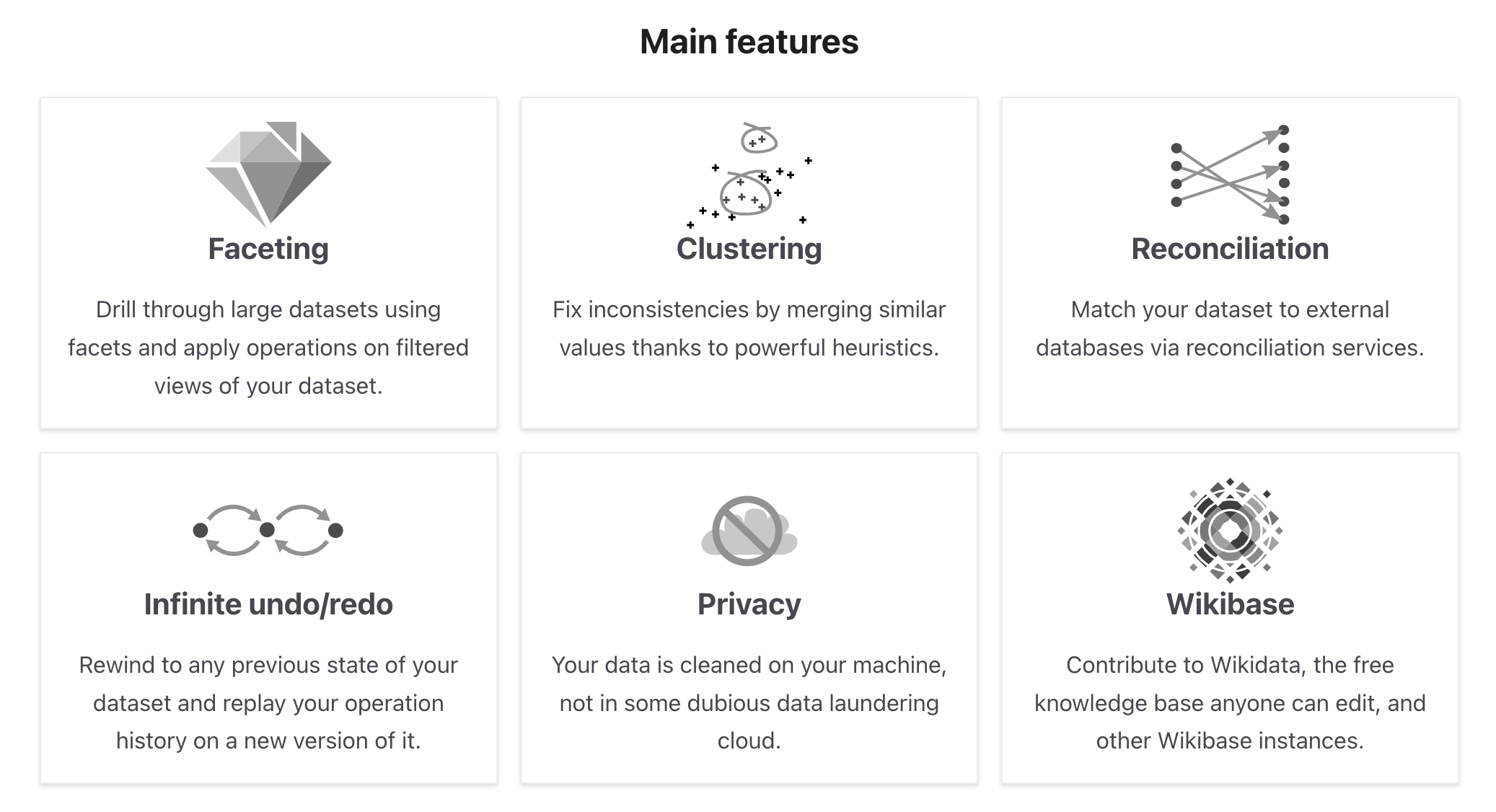Viewport: 1496px width, 812px height.
Task: Click the Reconciliation description about external databases
Action: (x=1230, y=329)
